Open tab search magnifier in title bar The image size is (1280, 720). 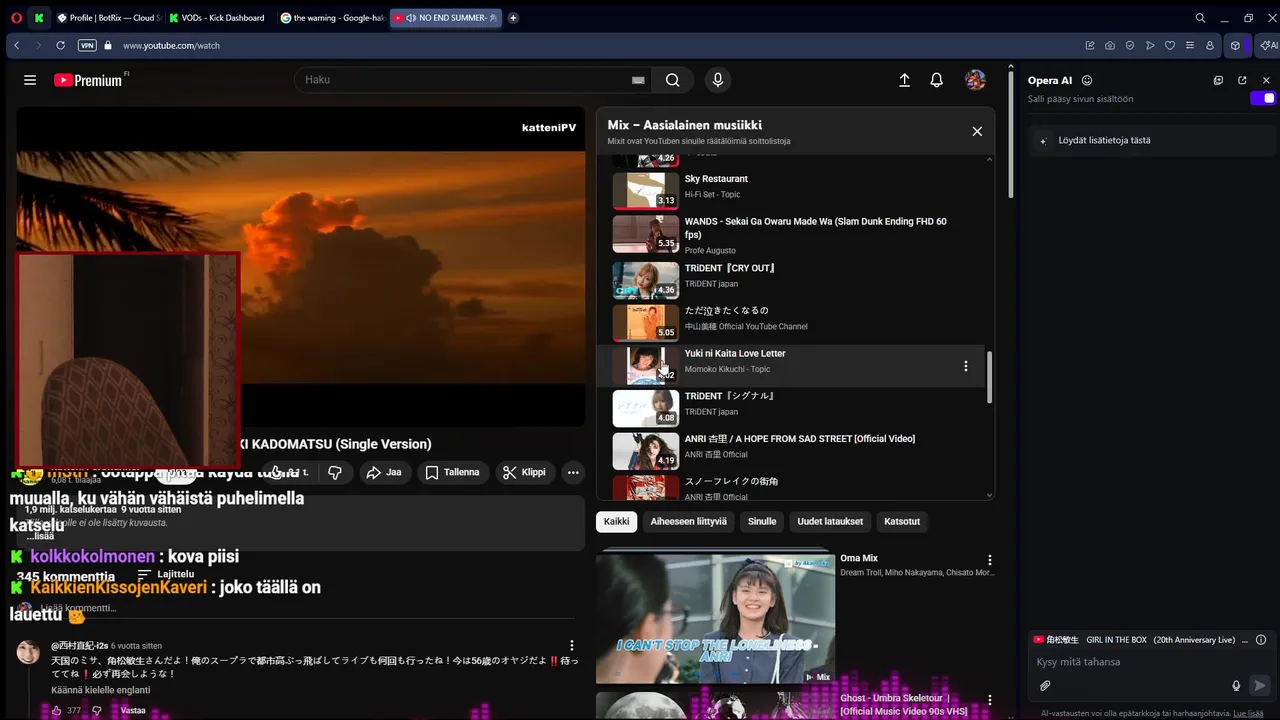click(1200, 18)
